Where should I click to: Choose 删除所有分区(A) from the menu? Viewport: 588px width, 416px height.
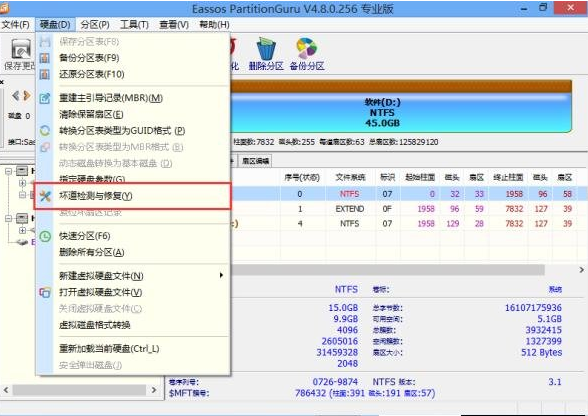(x=92, y=252)
